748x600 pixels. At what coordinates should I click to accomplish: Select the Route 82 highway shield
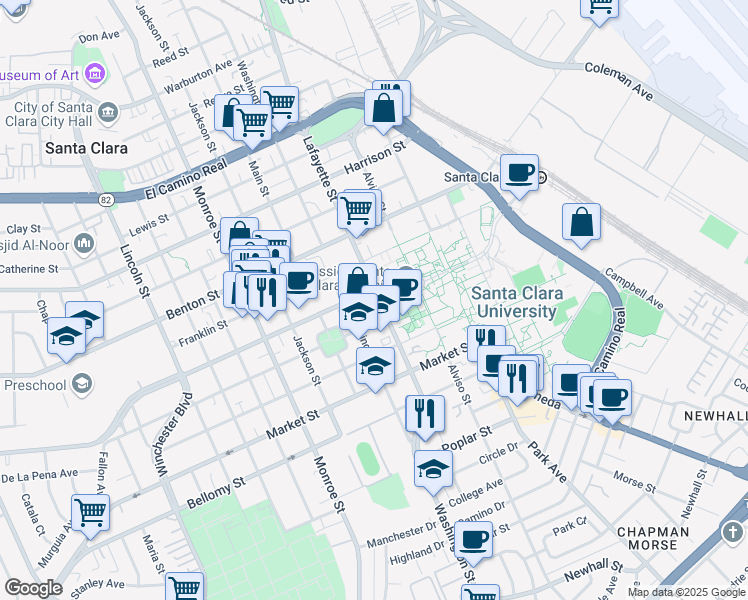coord(106,200)
